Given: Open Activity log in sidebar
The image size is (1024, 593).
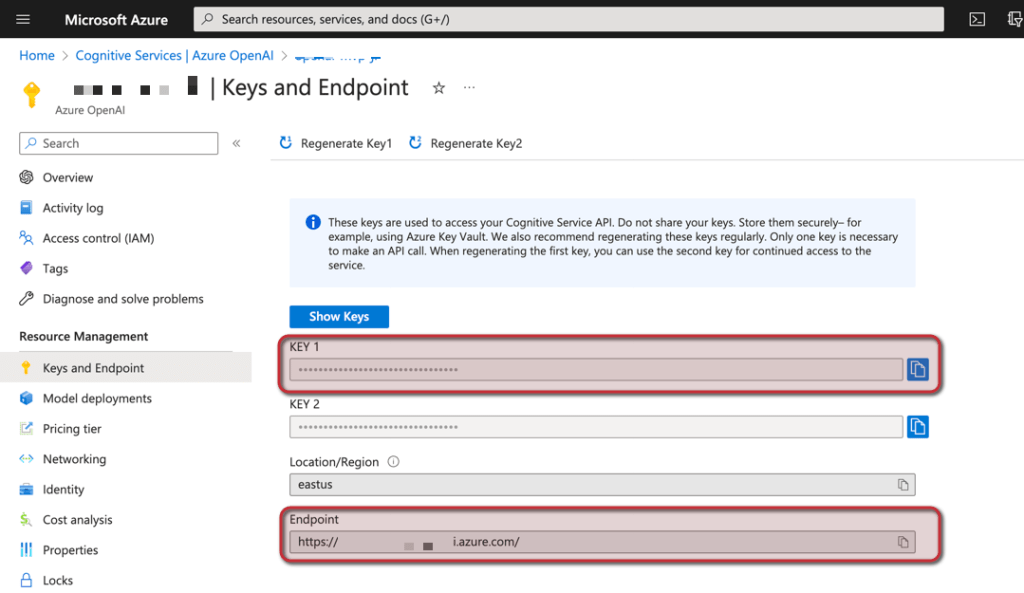Looking at the screenshot, I should 73,208.
